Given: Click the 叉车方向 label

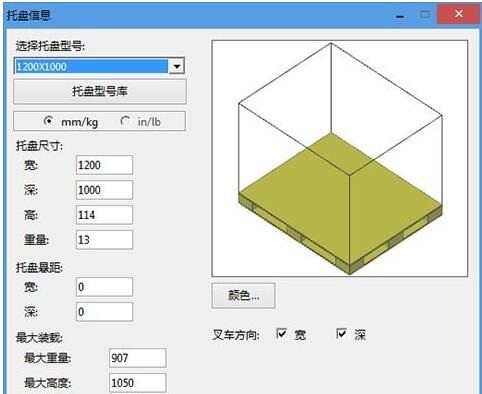Looking at the screenshot, I should tap(236, 334).
